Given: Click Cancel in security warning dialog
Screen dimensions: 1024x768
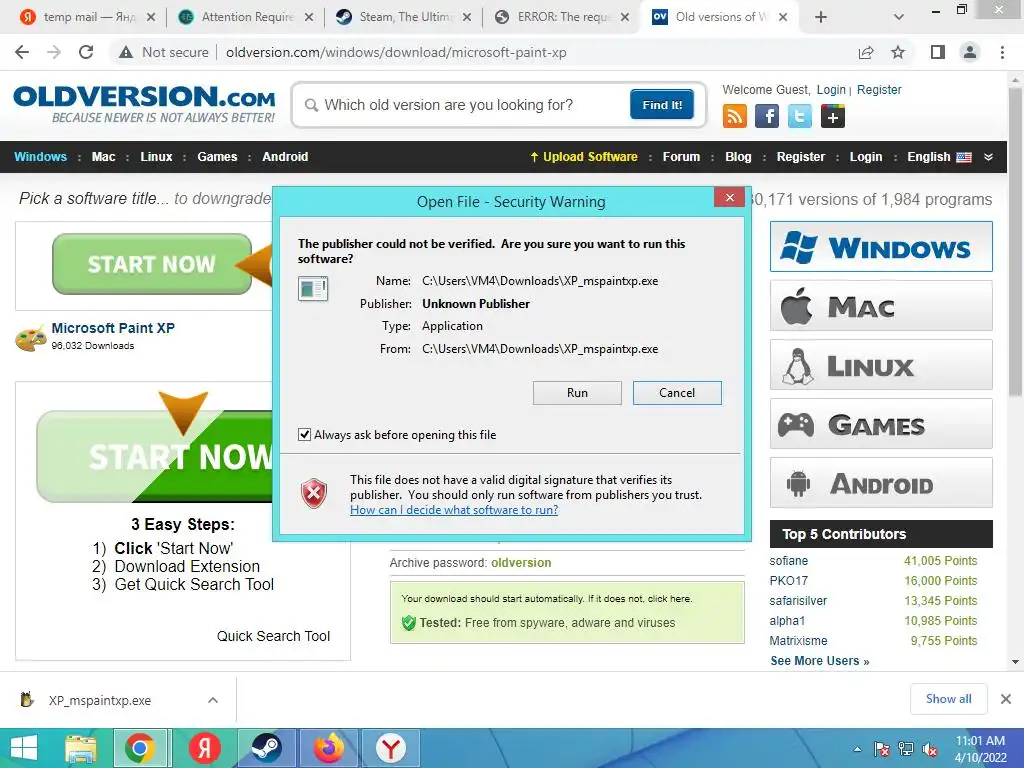Looking at the screenshot, I should pos(677,393).
